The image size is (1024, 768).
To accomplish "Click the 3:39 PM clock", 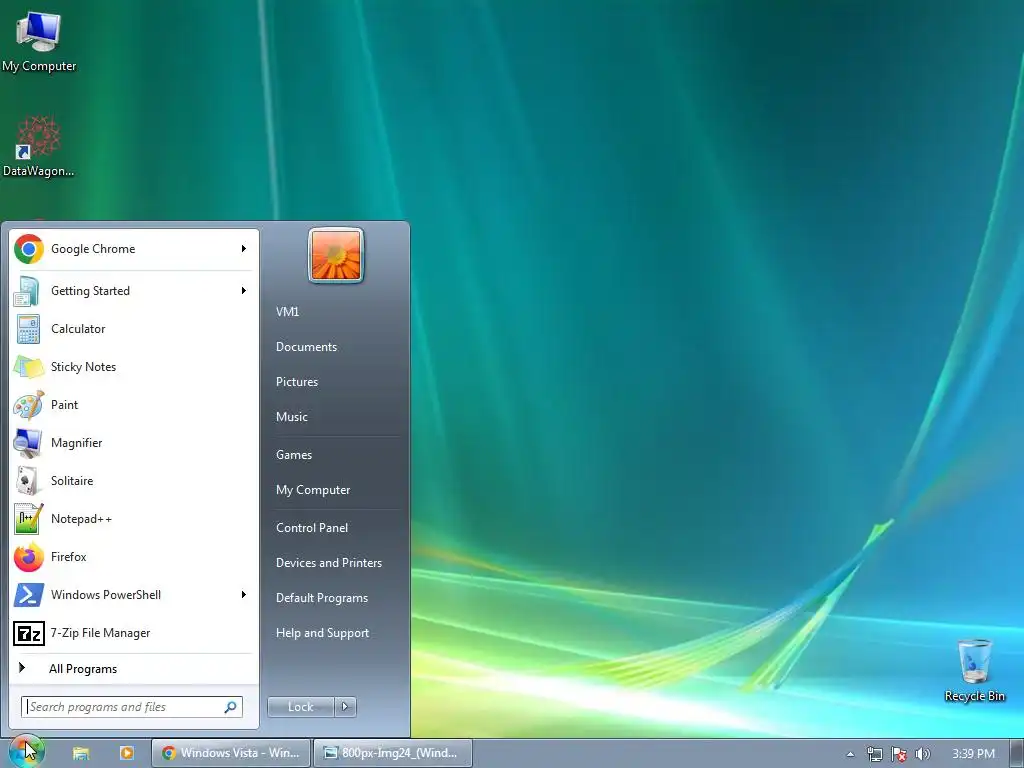I will tap(973, 754).
